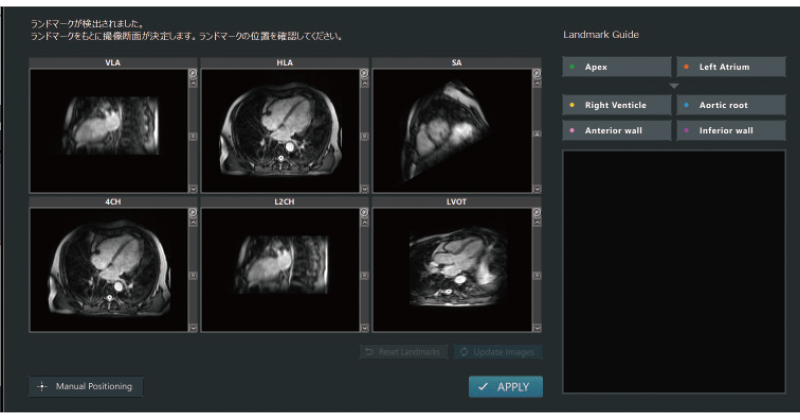Select the Aortic root landmark
The height and width of the screenshot is (420, 800).
click(x=730, y=105)
